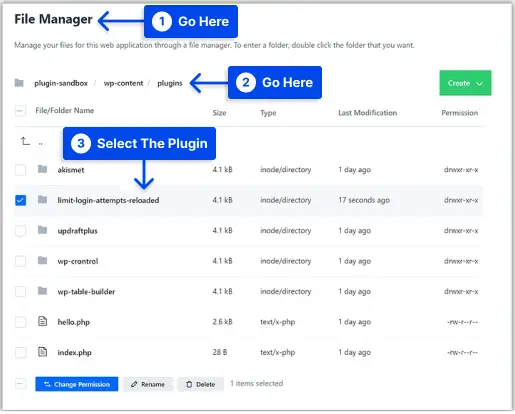Mark the hello.php checkbox
The height and width of the screenshot is (414, 515).
(20, 322)
